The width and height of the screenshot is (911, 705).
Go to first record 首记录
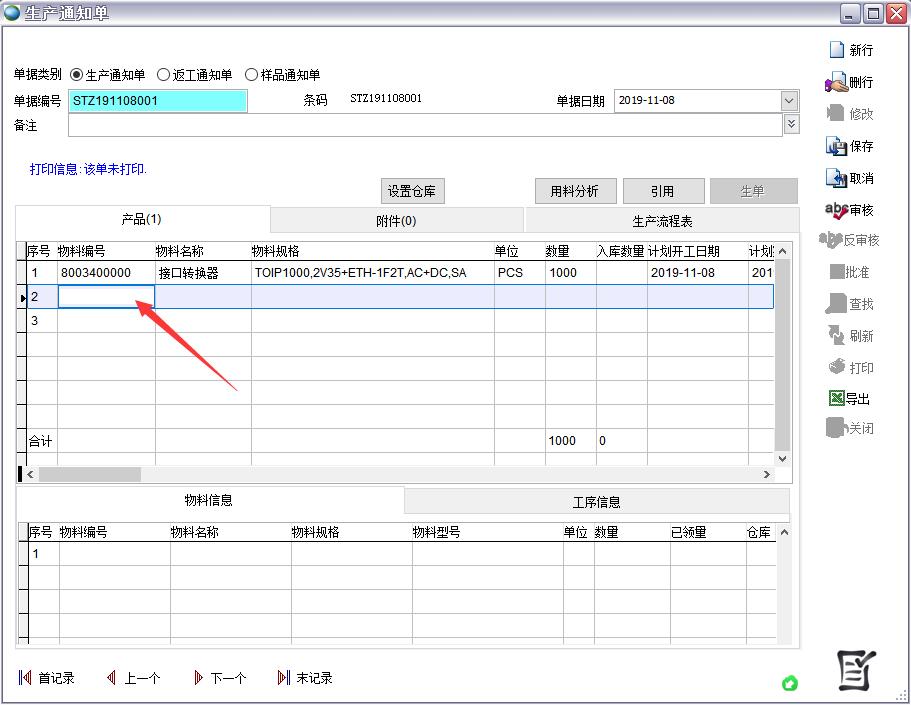(25, 678)
